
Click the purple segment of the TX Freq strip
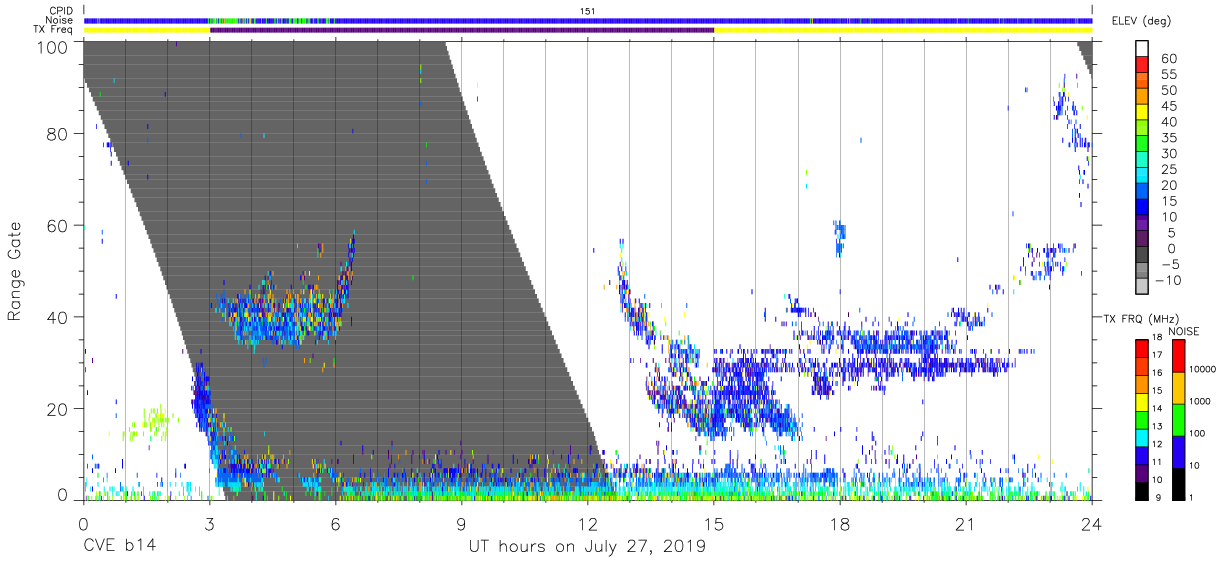tap(462, 30)
